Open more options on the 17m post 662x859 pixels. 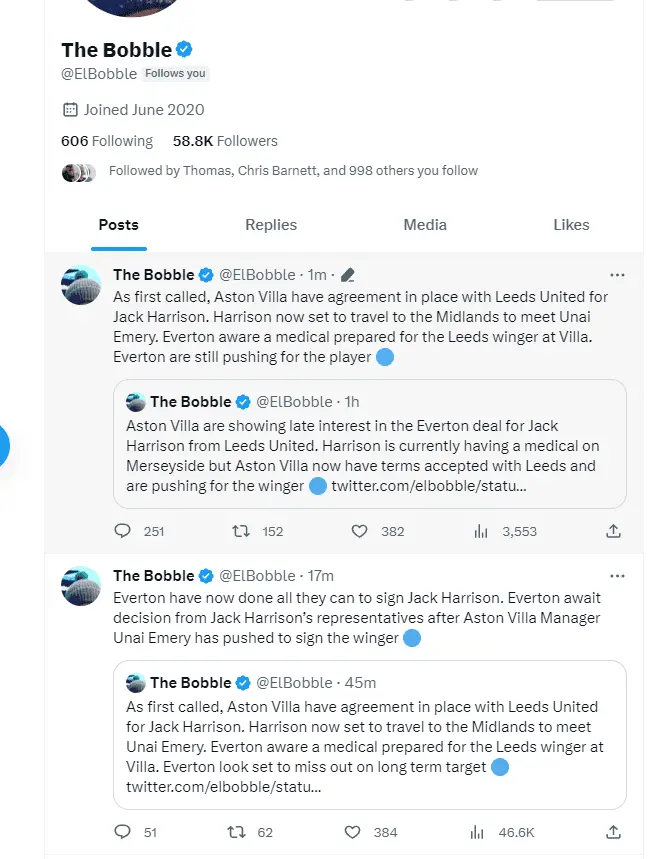[617, 576]
